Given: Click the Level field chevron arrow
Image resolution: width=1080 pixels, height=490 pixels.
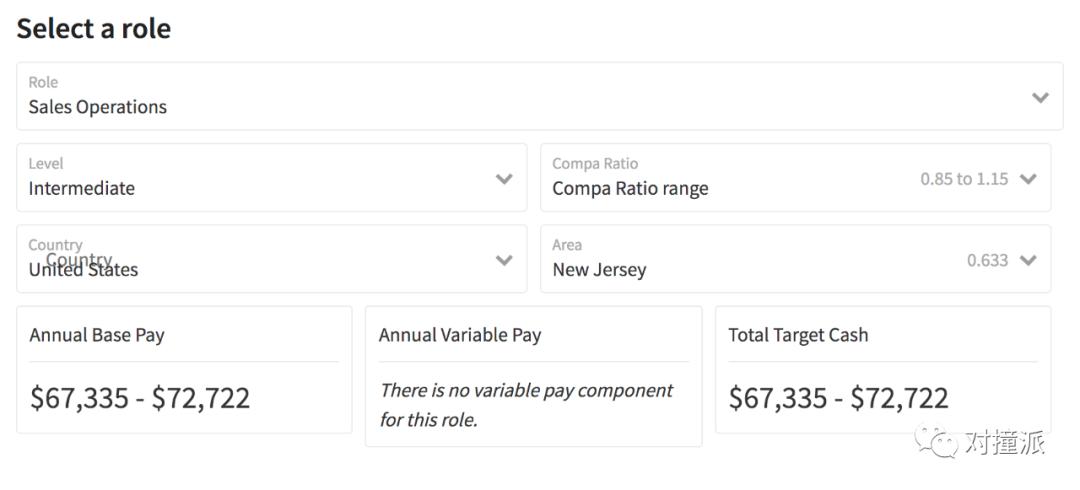Looking at the screenshot, I should [504, 179].
